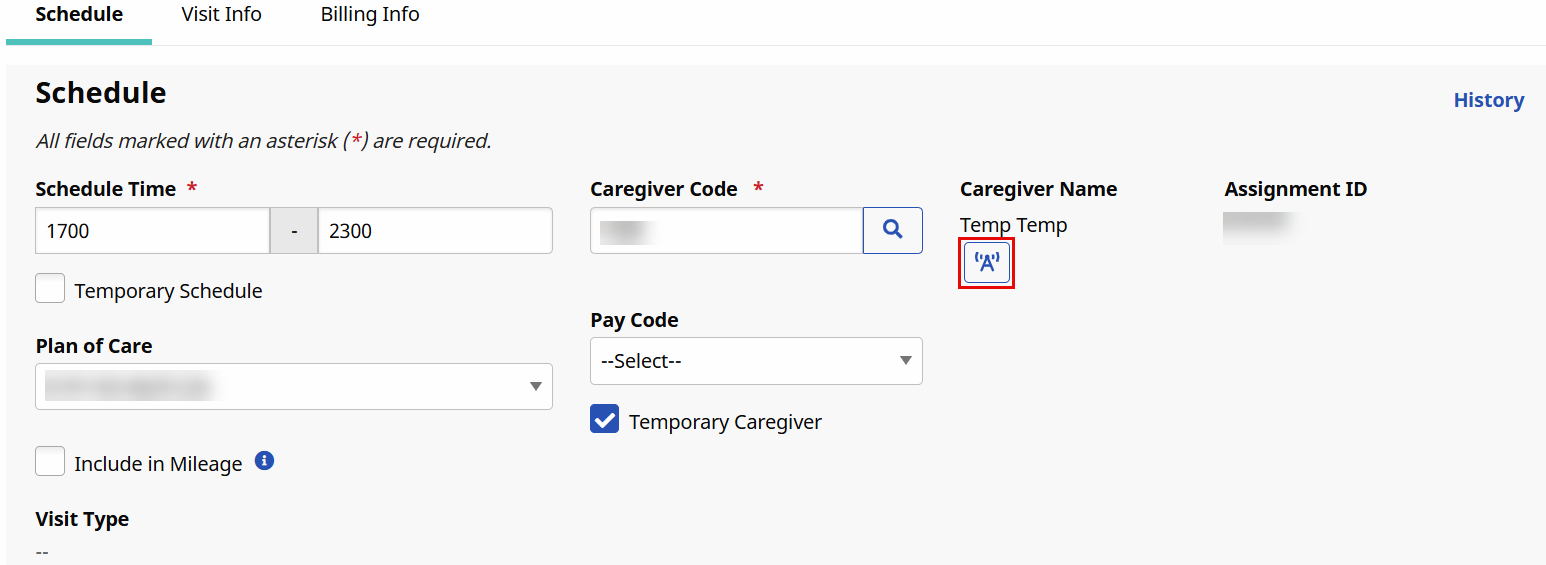The height and width of the screenshot is (565, 1546).
Task: Uncheck the Temporary Caregiver checkbox
Action: [605, 420]
